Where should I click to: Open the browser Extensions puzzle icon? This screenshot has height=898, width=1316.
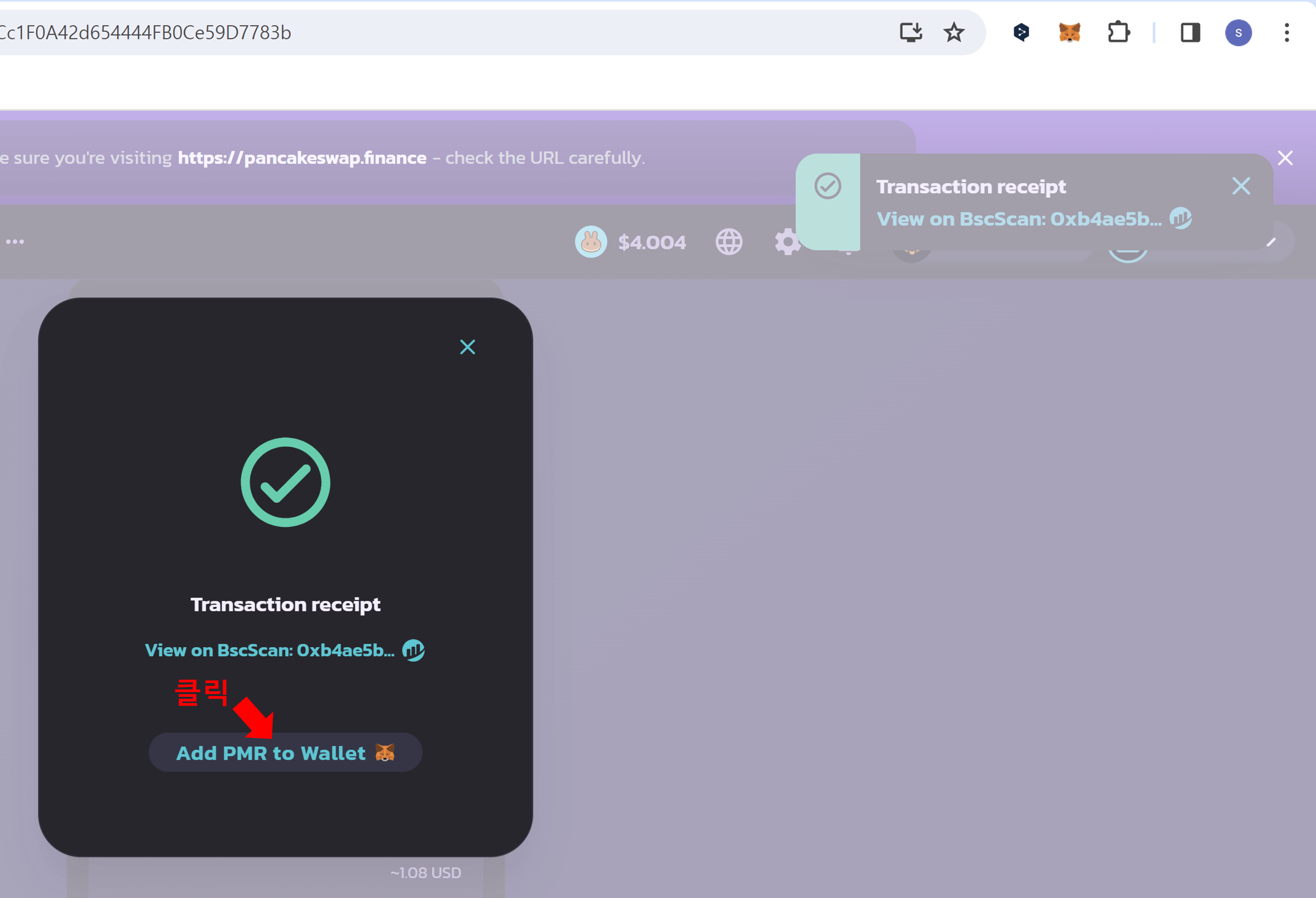click(1118, 32)
